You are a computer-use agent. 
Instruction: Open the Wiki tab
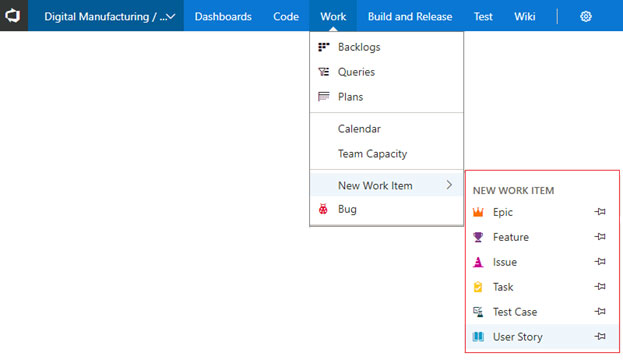tap(524, 16)
